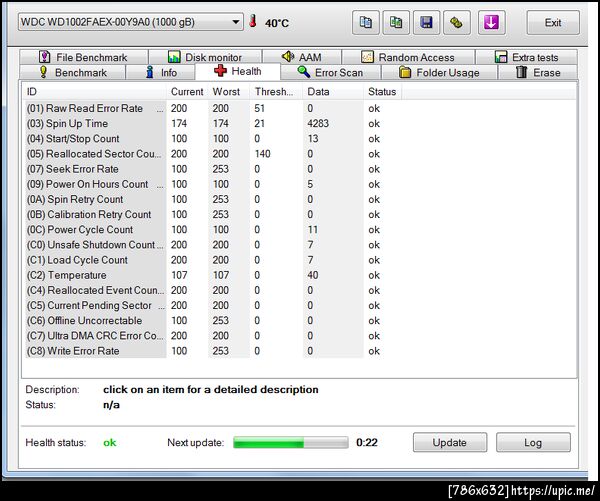The width and height of the screenshot is (600, 501).
Task: Open the drive selection dropdown
Action: coord(130,22)
